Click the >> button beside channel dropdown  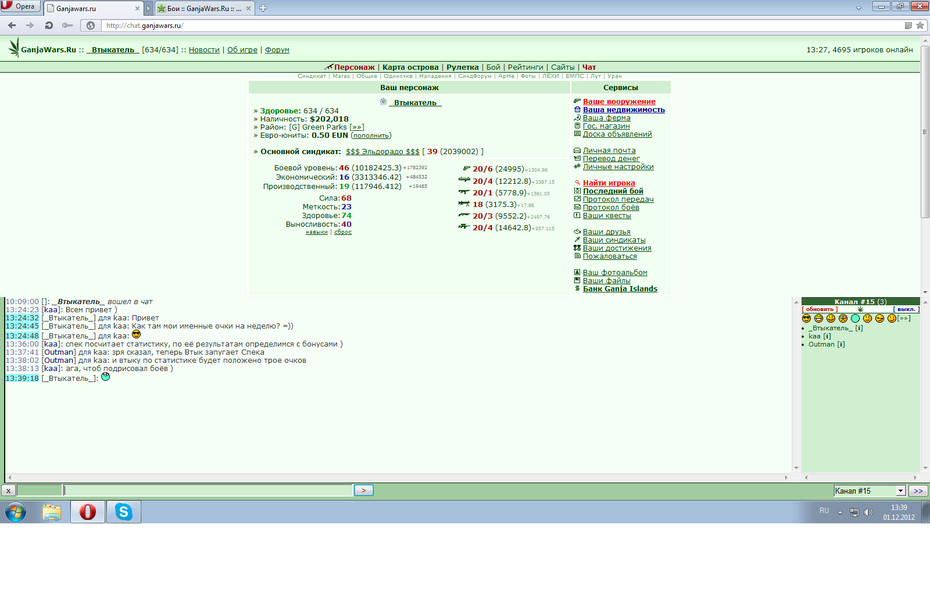coord(918,490)
